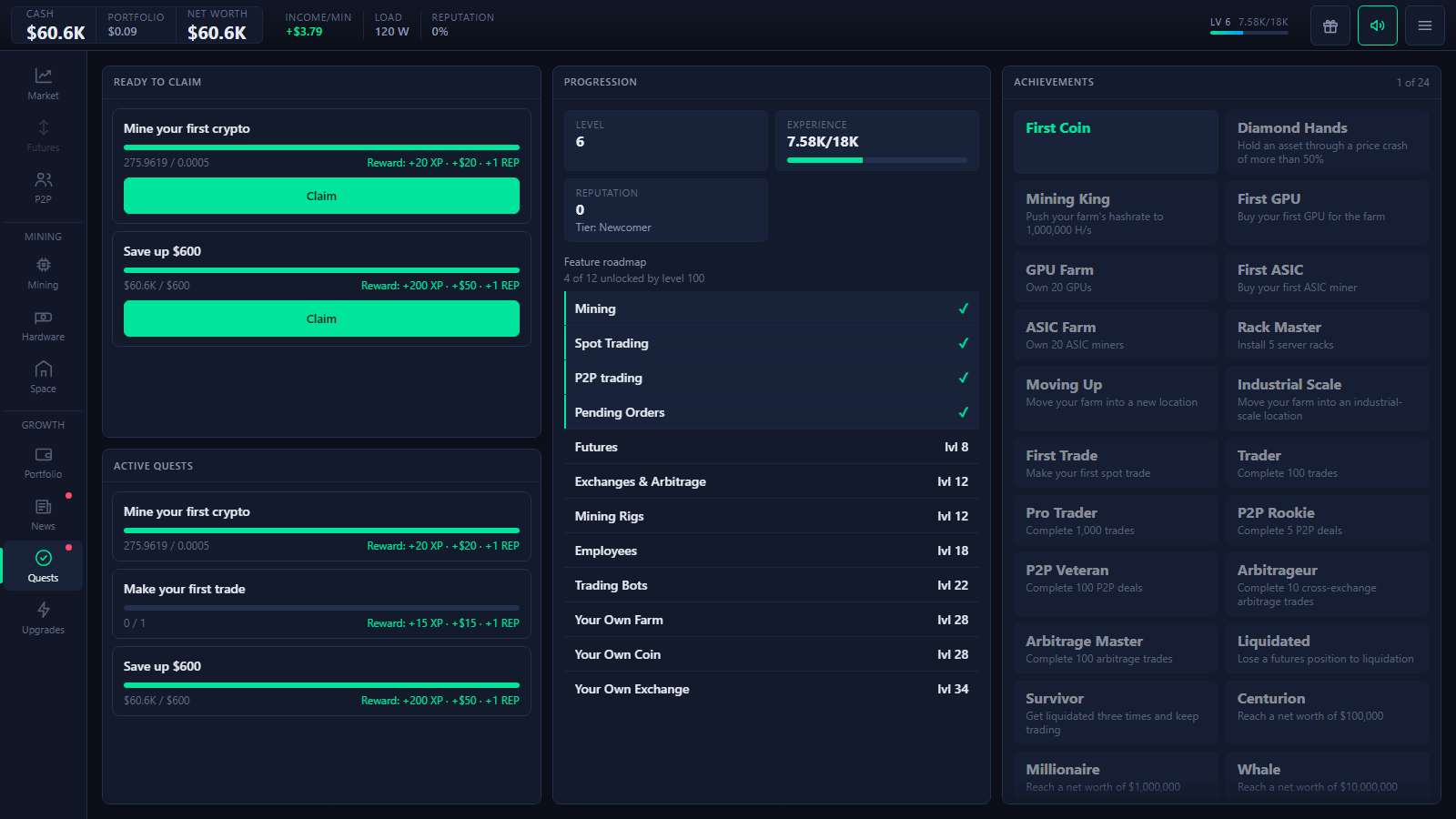Click the '1 of 24' achievements counter

1412,82
